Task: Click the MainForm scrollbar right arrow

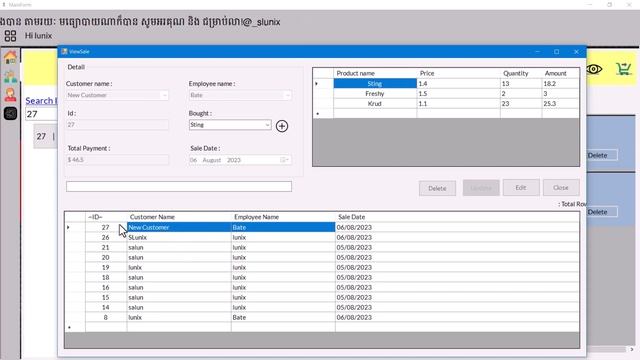Action: tap(632, 349)
